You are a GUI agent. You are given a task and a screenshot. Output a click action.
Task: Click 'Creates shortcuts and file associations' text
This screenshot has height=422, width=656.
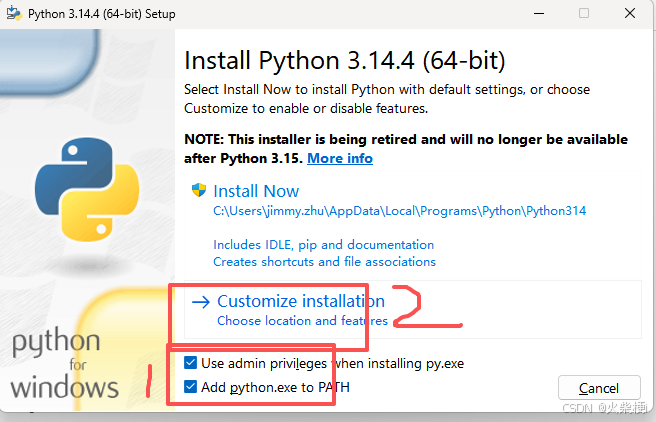(324, 262)
